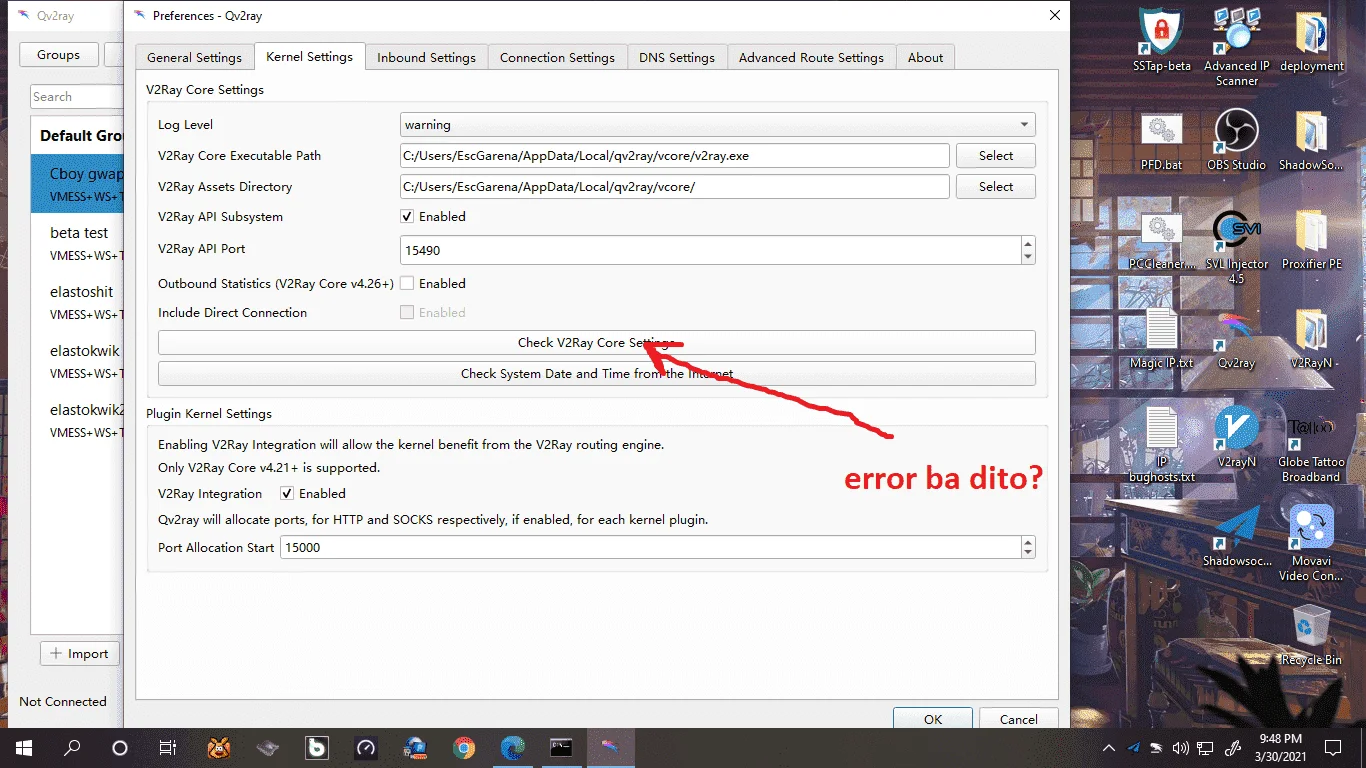Open the V2rayN desktop shortcut

tap(1237, 438)
